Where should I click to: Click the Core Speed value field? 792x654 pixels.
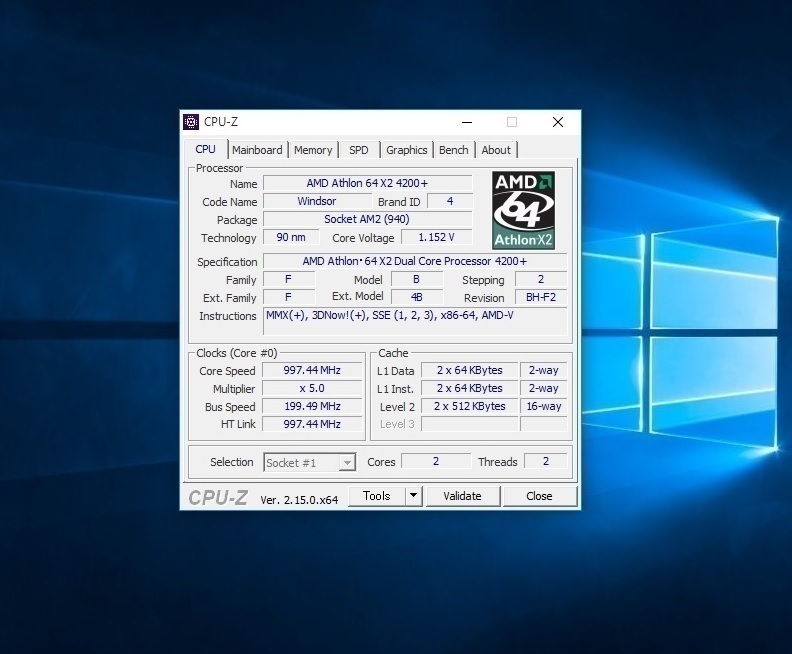click(x=313, y=370)
